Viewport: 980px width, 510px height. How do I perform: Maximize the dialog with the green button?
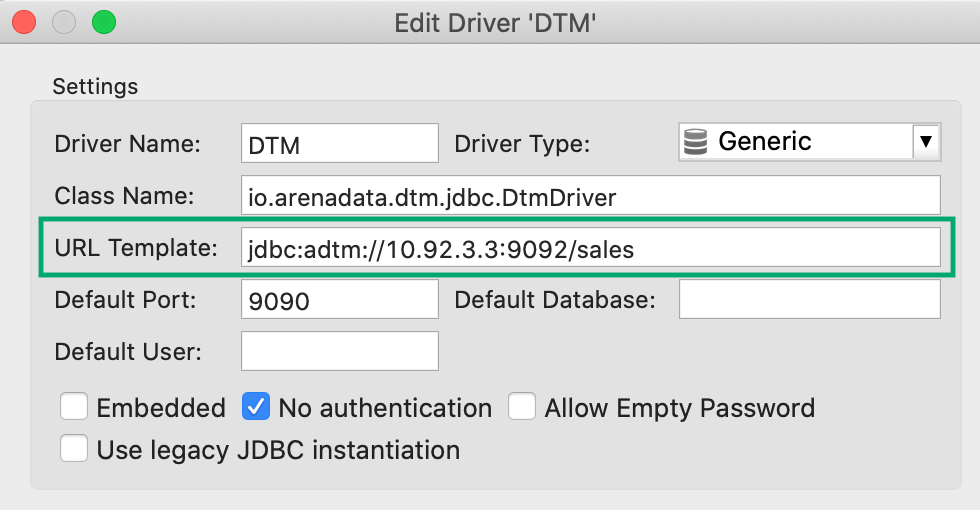[x=103, y=21]
